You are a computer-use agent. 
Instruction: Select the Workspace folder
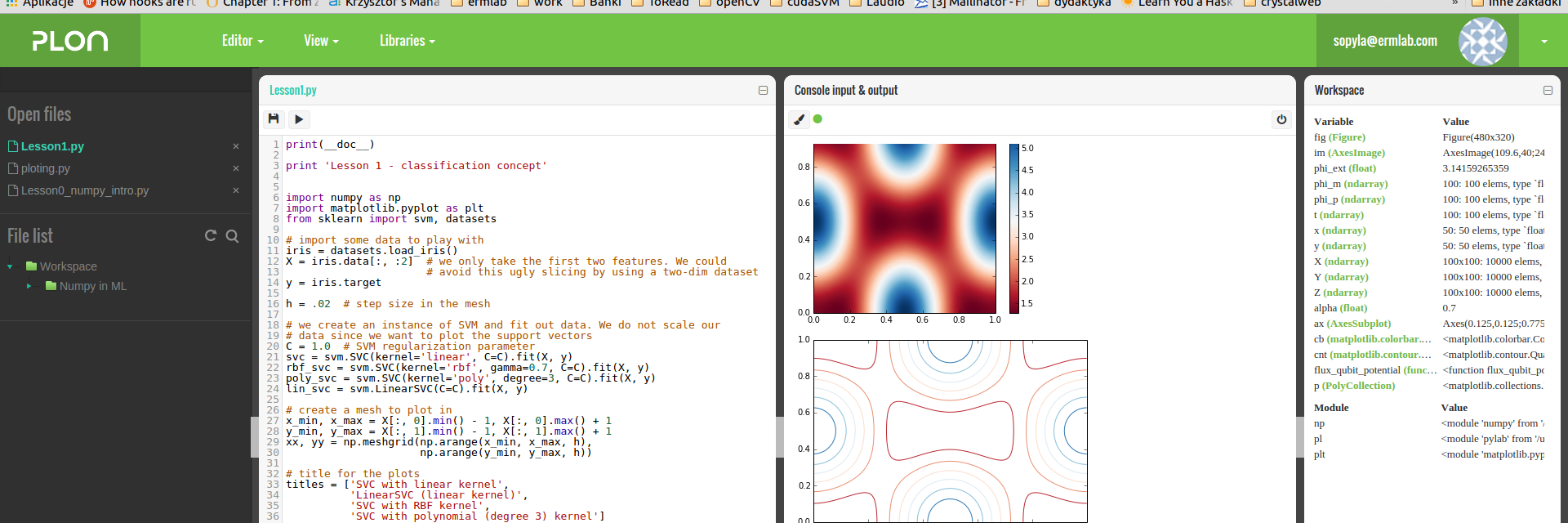(x=69, y=266)
